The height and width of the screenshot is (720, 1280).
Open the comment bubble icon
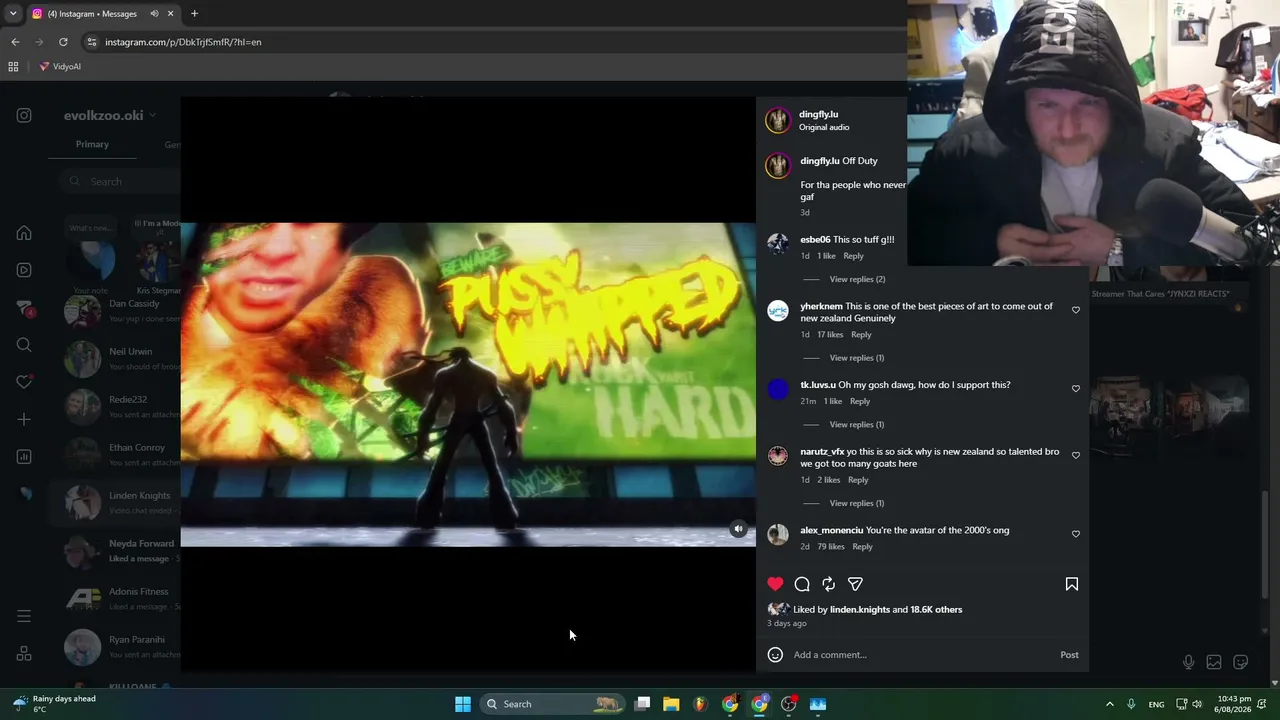coord(802,584)
